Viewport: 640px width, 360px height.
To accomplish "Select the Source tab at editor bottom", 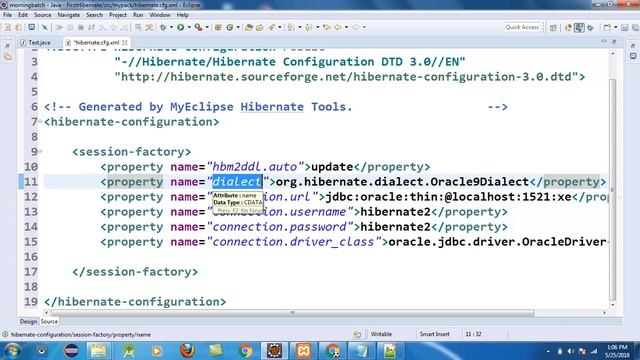I will point(49,322).
